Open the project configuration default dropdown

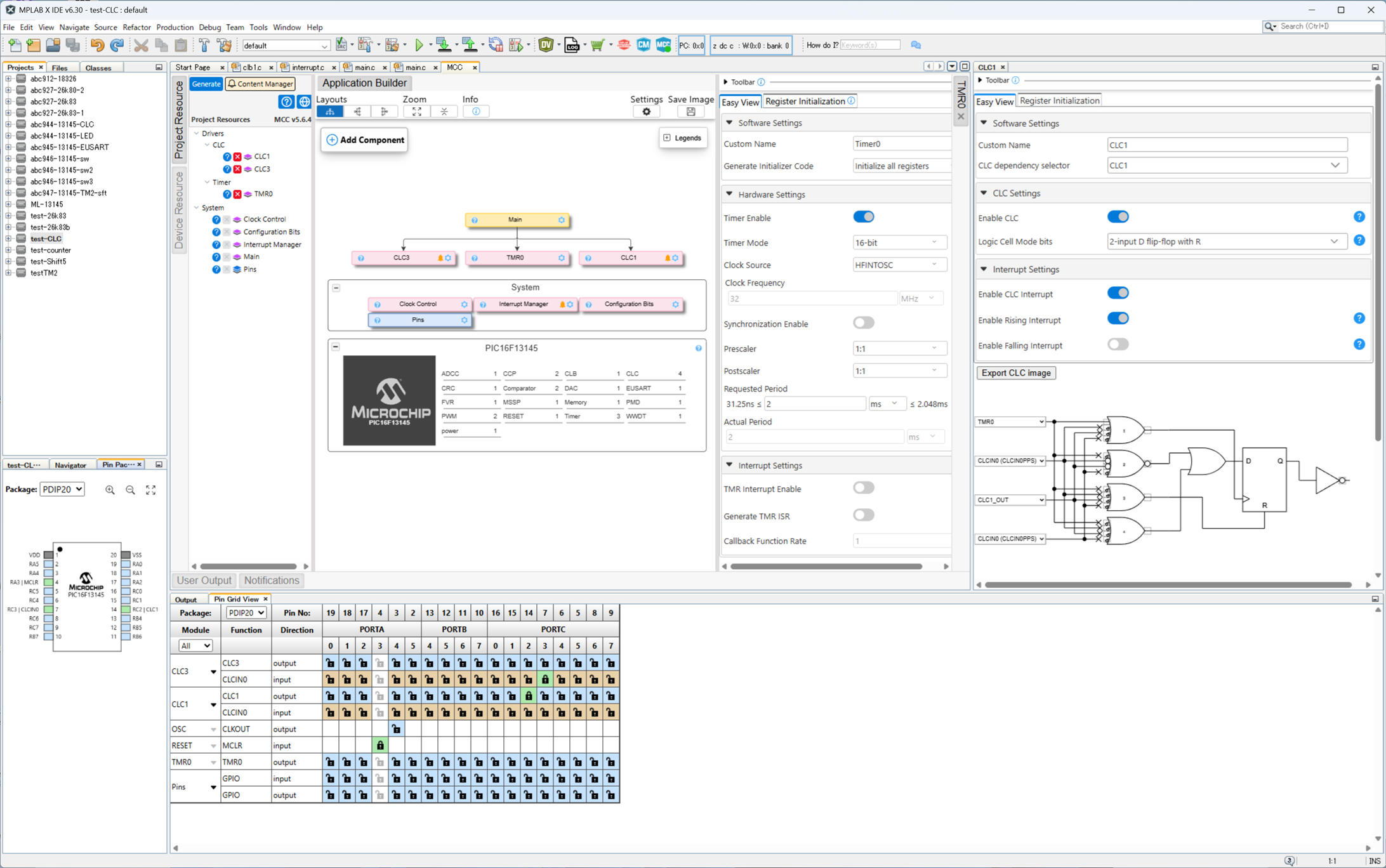[286, 46]
